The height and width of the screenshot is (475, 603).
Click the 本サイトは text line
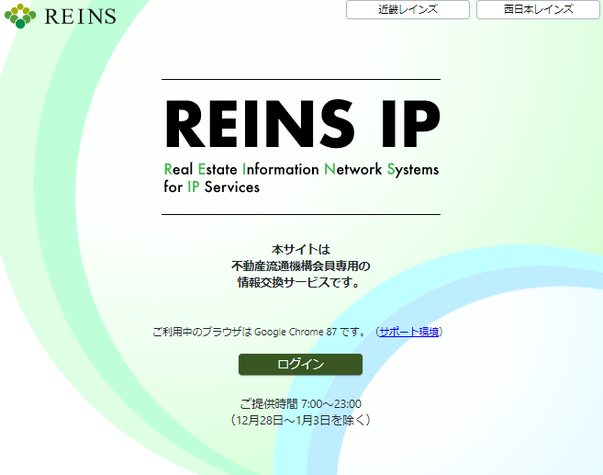(x=301, y=250)
